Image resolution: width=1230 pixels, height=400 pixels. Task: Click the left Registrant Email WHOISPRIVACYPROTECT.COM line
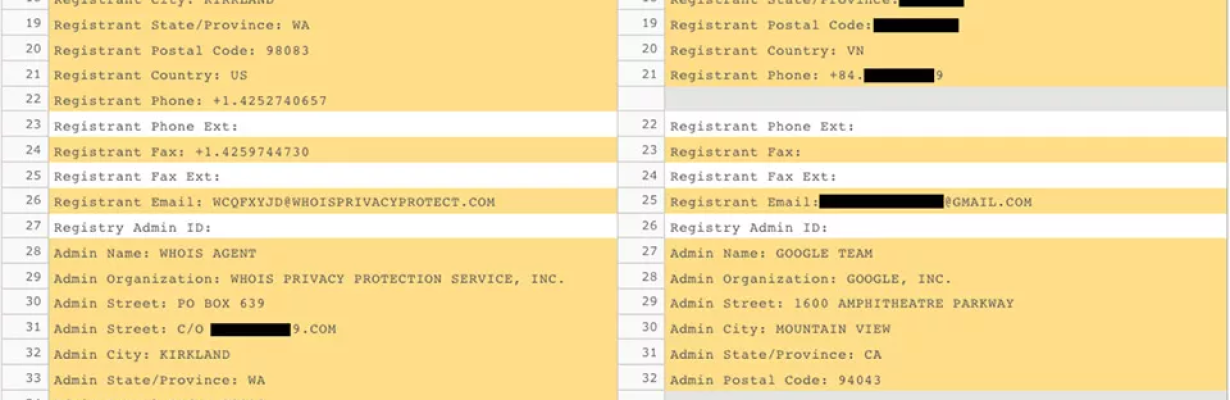[332, 201]
